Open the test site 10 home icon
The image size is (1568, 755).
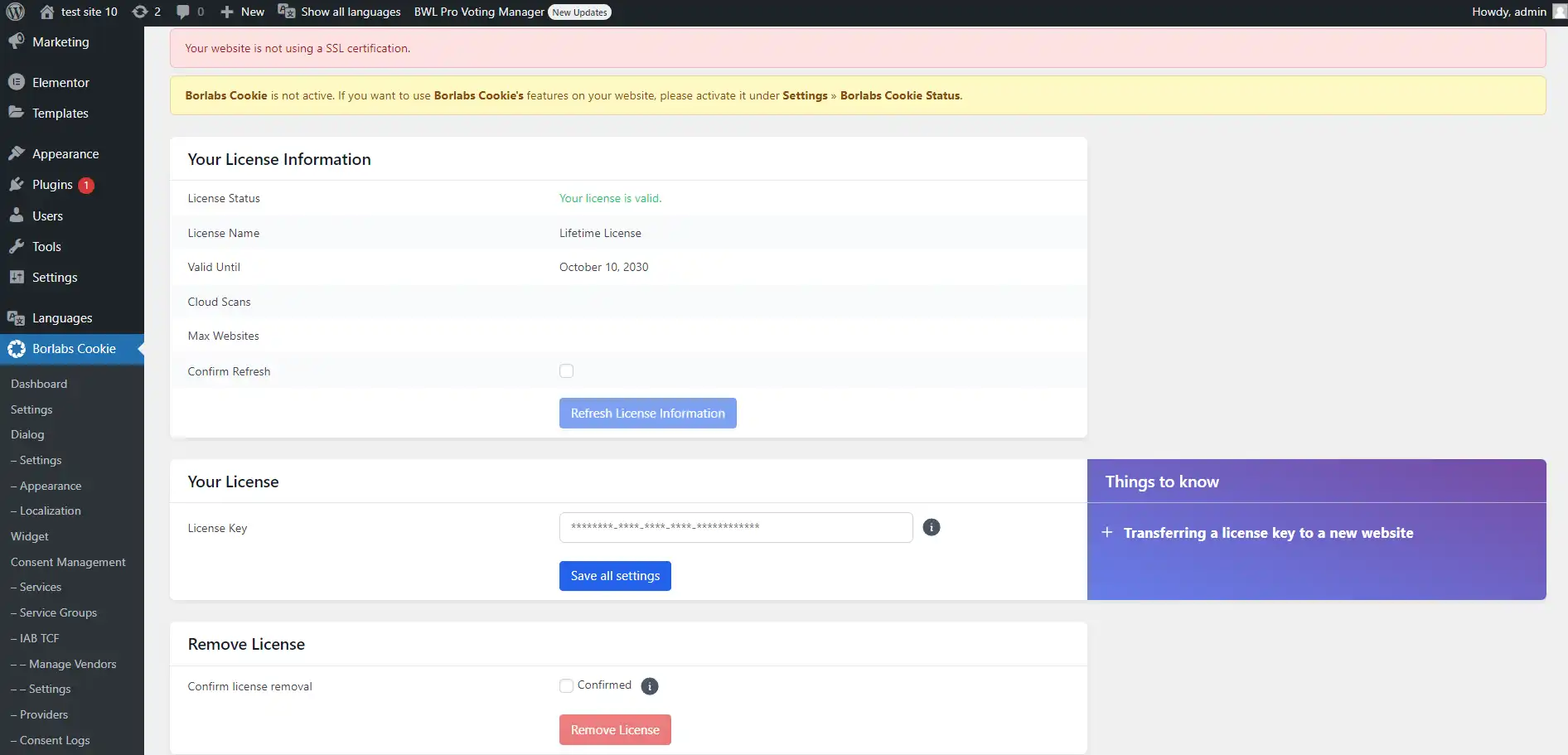click(47, 12)
